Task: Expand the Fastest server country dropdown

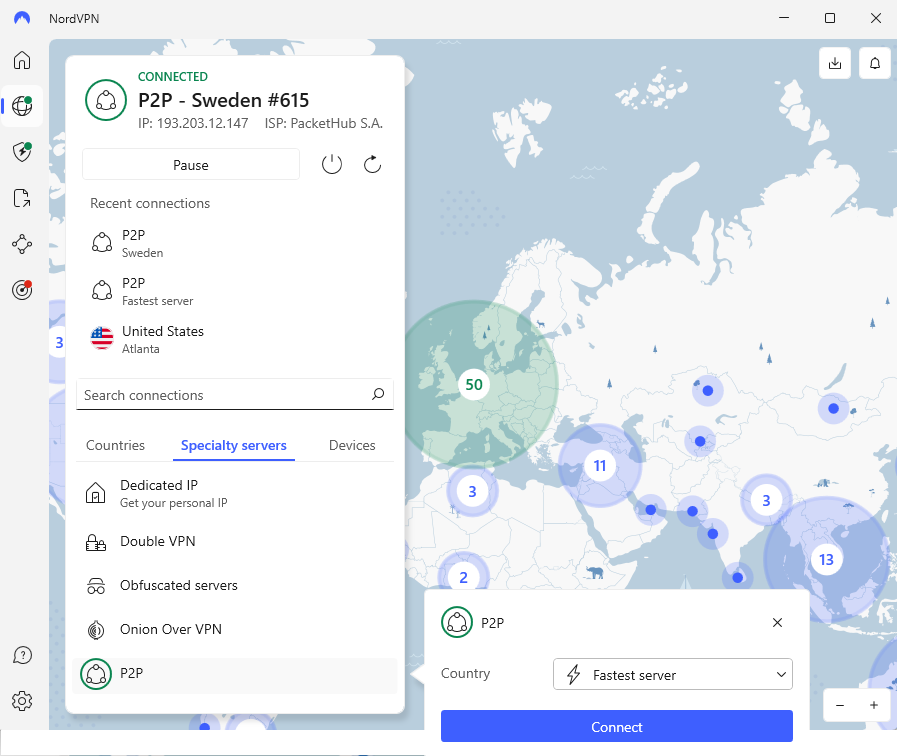Action: pos(673,674)
